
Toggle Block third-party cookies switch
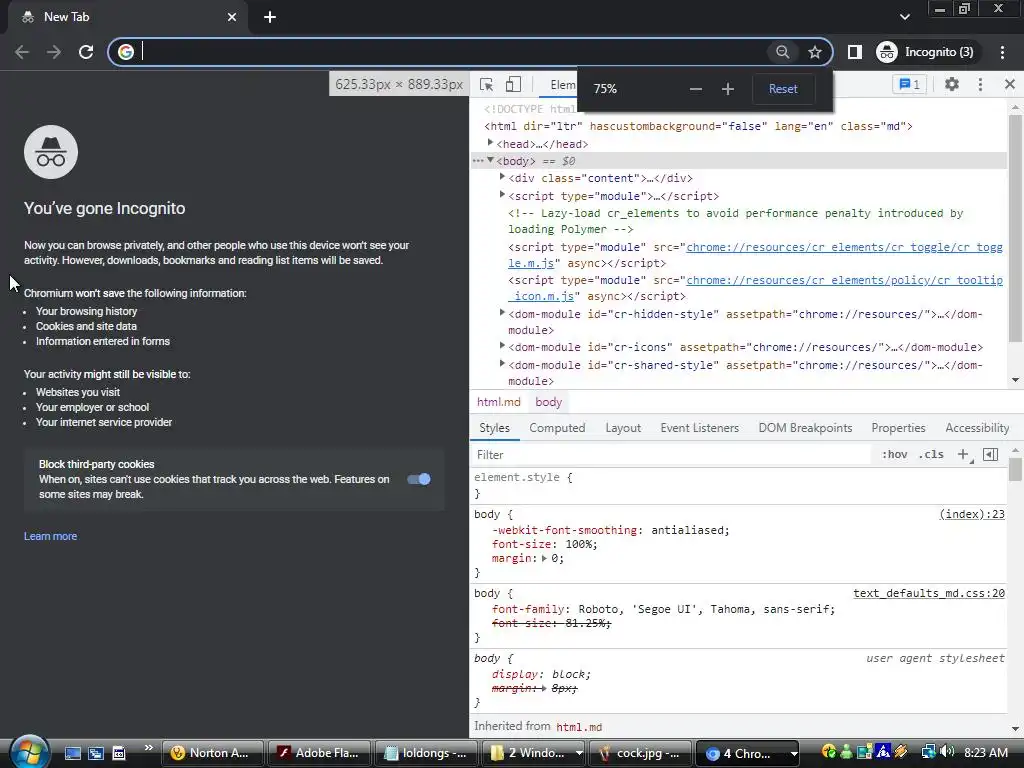coord(419,479)
